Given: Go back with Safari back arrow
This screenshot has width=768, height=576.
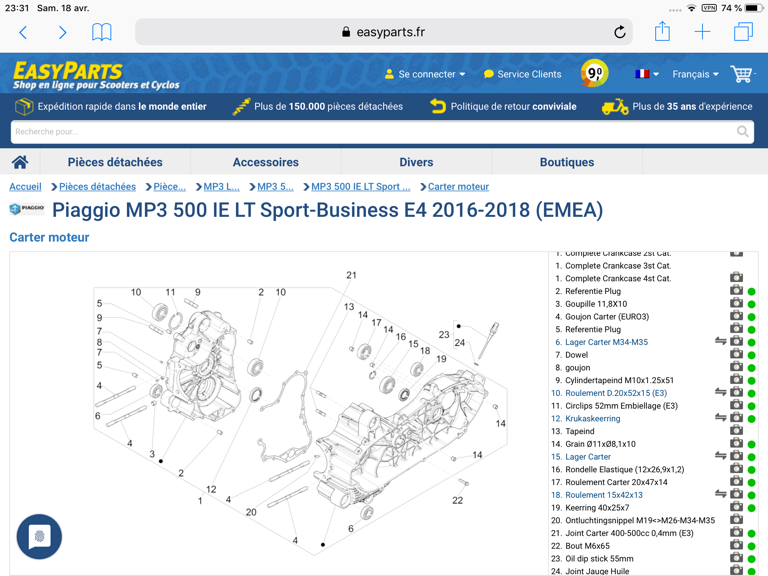Looking at the screenshot, I should (23, 32).
